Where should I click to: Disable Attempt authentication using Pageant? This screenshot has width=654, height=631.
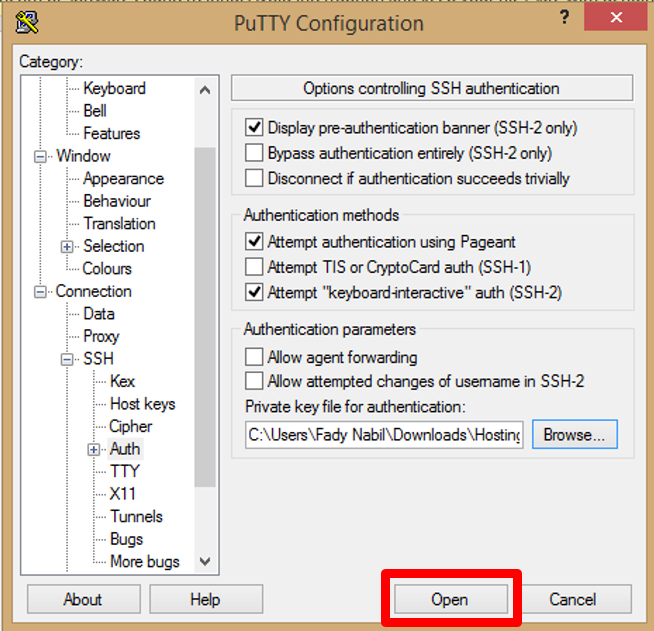pyautogui.click(x=255, y=241)
